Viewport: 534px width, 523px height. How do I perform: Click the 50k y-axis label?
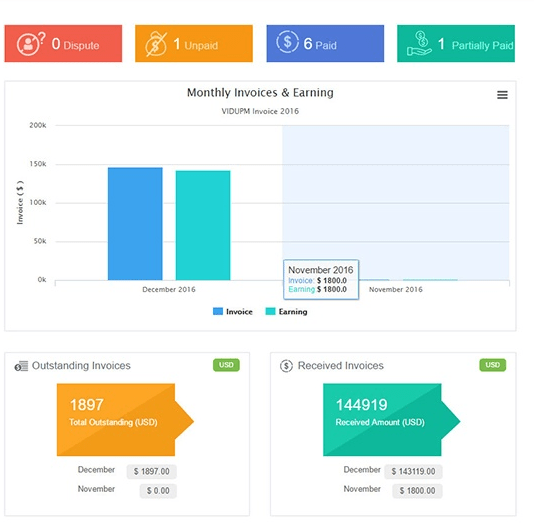click(x=40, y=241)
